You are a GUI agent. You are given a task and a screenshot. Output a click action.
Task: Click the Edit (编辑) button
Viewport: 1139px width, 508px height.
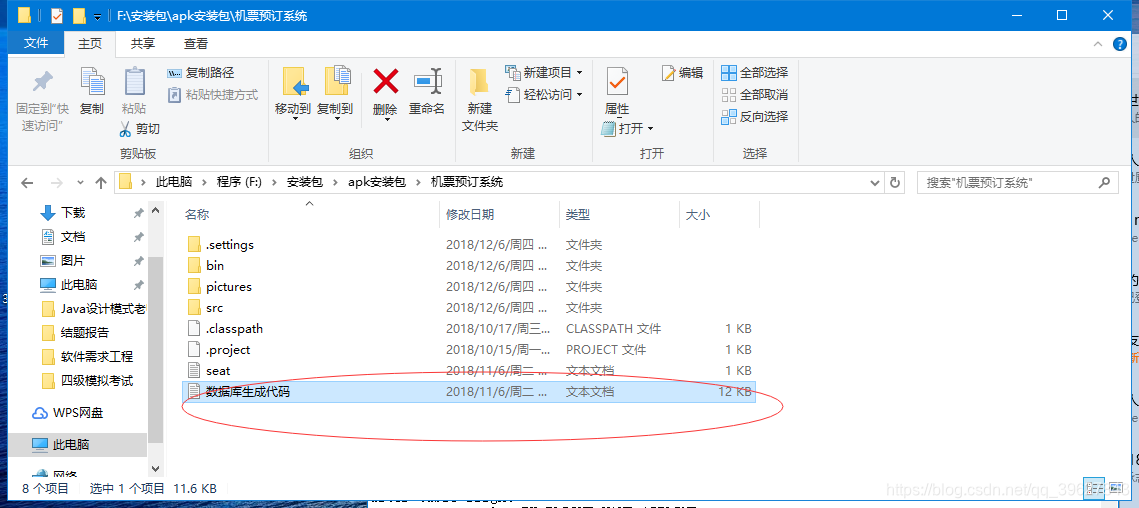coord(682,73)
